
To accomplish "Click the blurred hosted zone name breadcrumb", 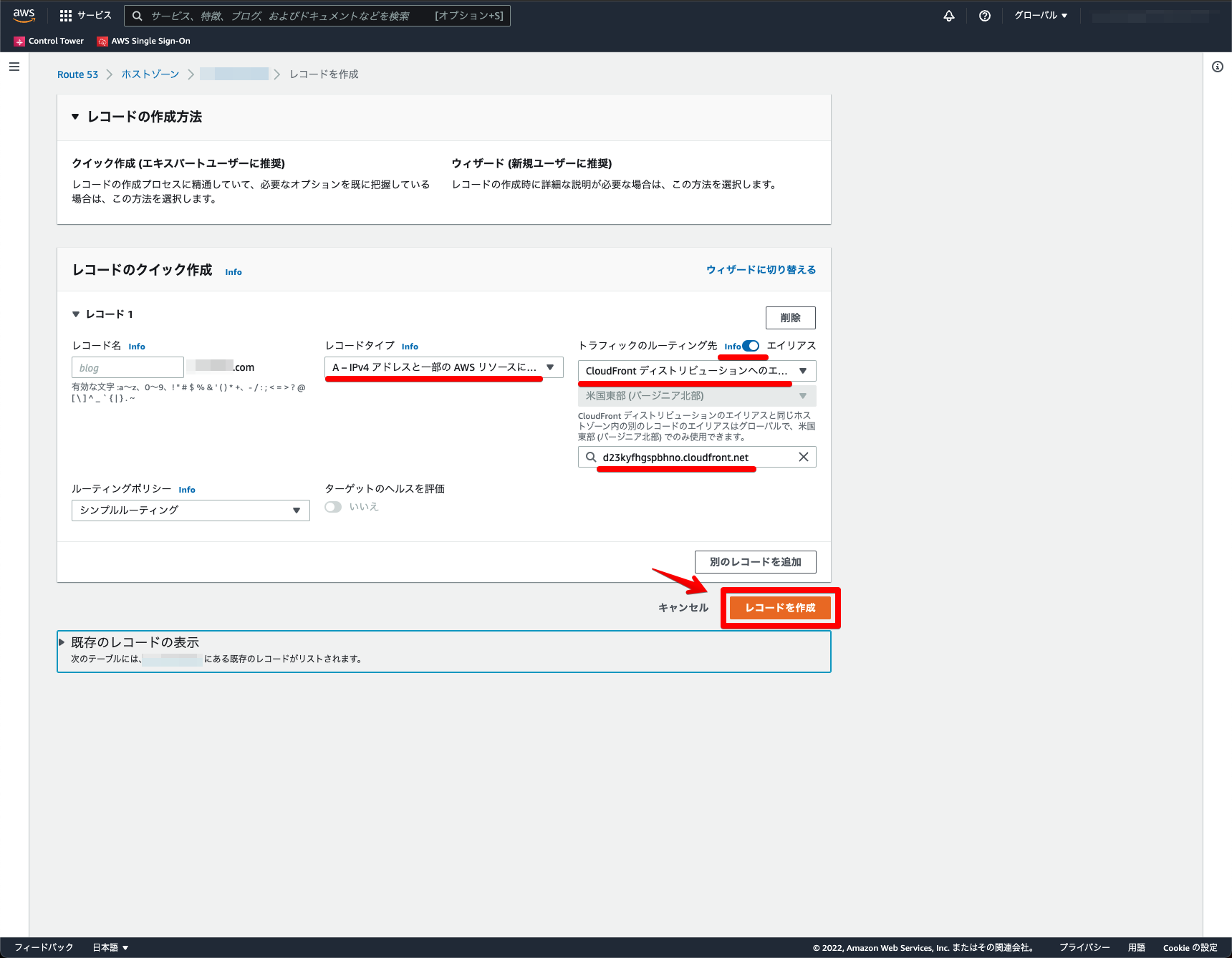I will [234, 74].
